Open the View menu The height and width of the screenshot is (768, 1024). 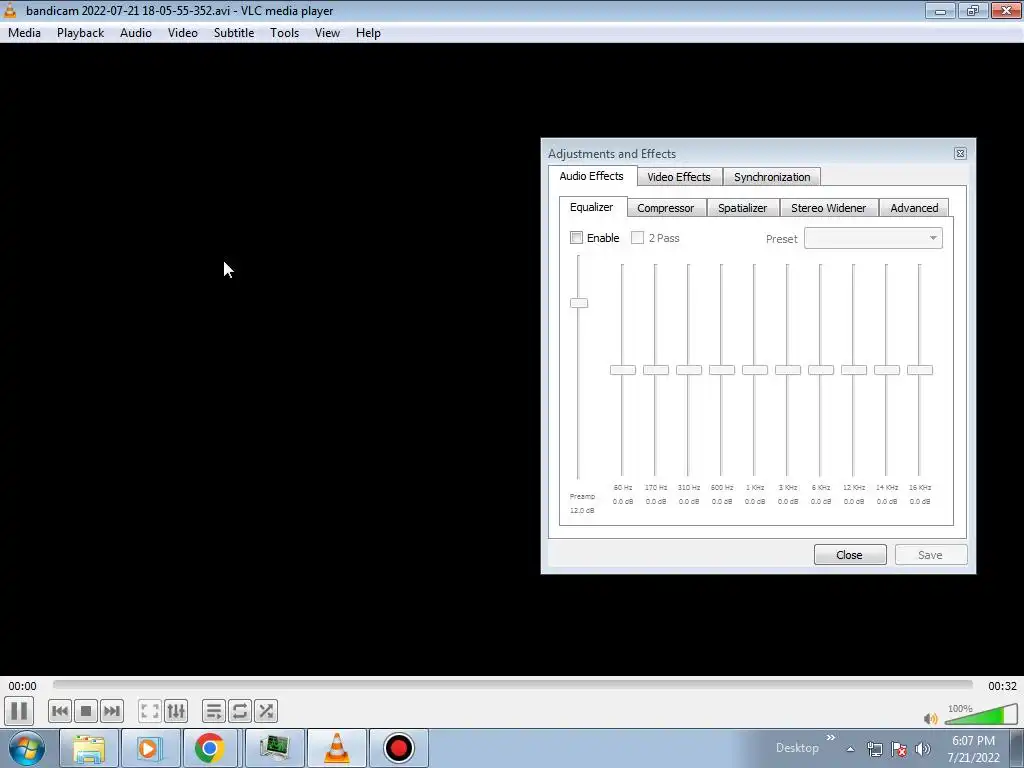pyautogui.click(x=327, y=33)
